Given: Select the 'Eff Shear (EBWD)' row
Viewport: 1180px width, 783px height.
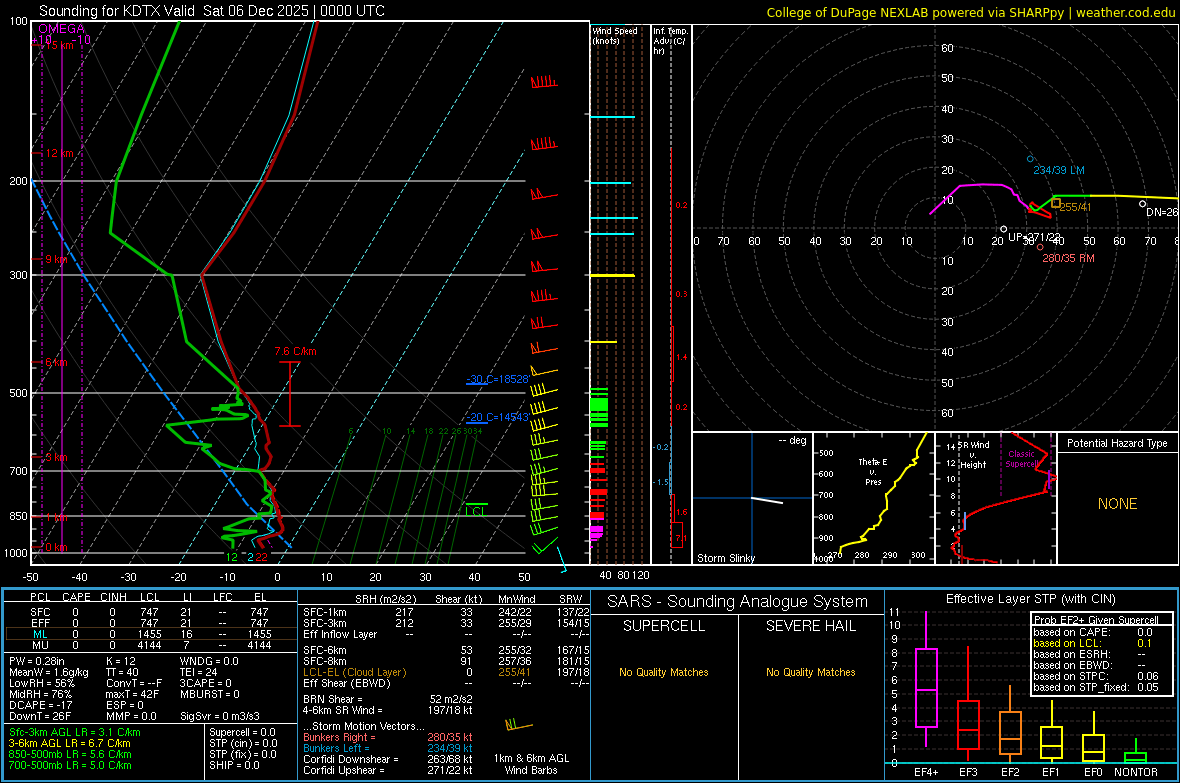Looking at the screenshot, I should click(x=446, y=683).
